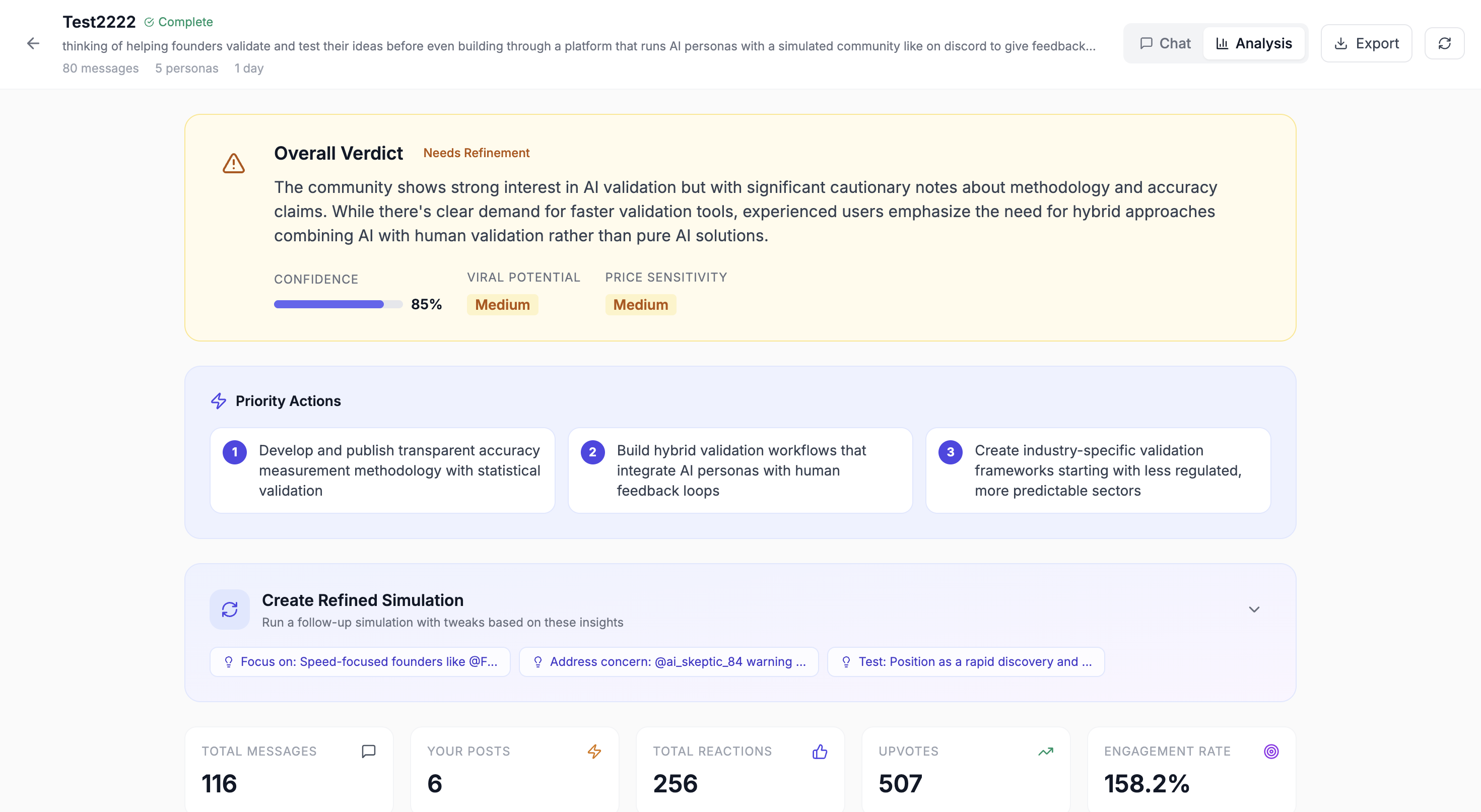Click the Engagement Rate target icon
The width and height of the screenshot is (1481, 812).
[x=1271, y=751]
